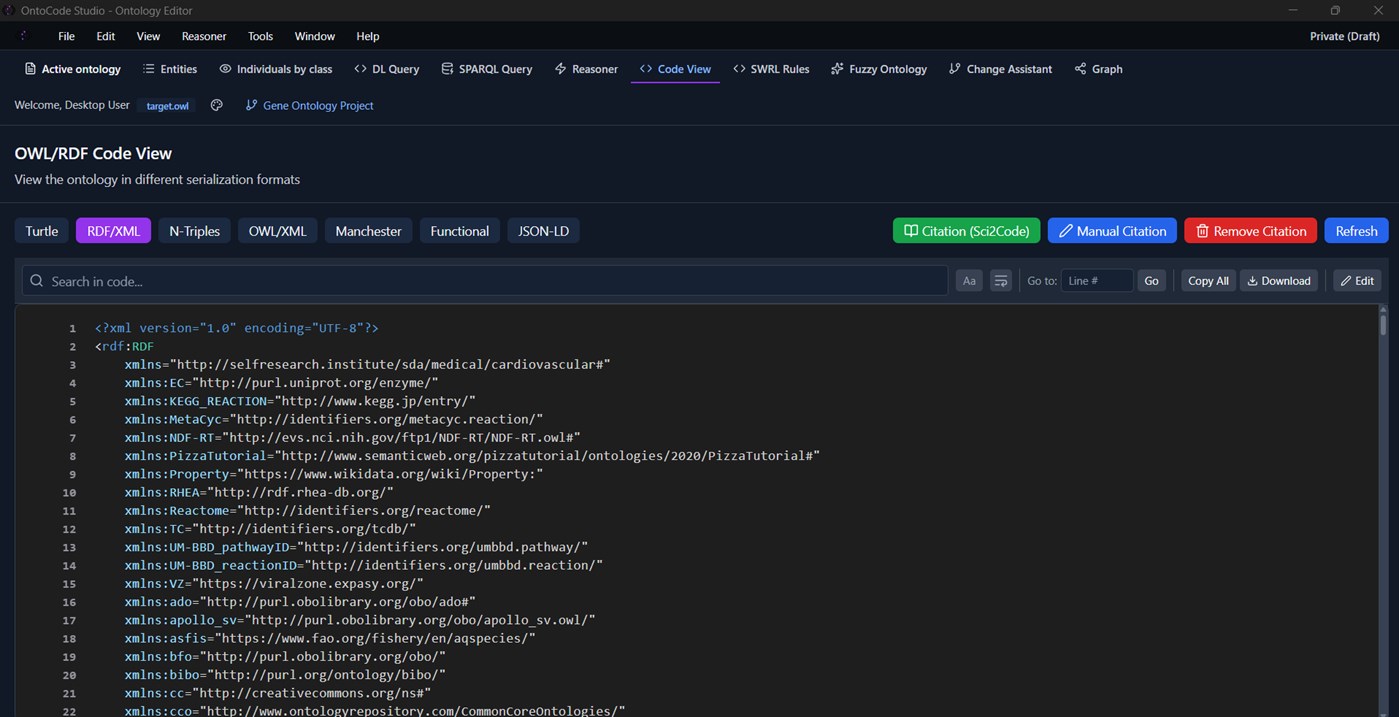Click the xmlns:apollo_sv line
Screen dimensions: 1399x717
coord(360,620)
